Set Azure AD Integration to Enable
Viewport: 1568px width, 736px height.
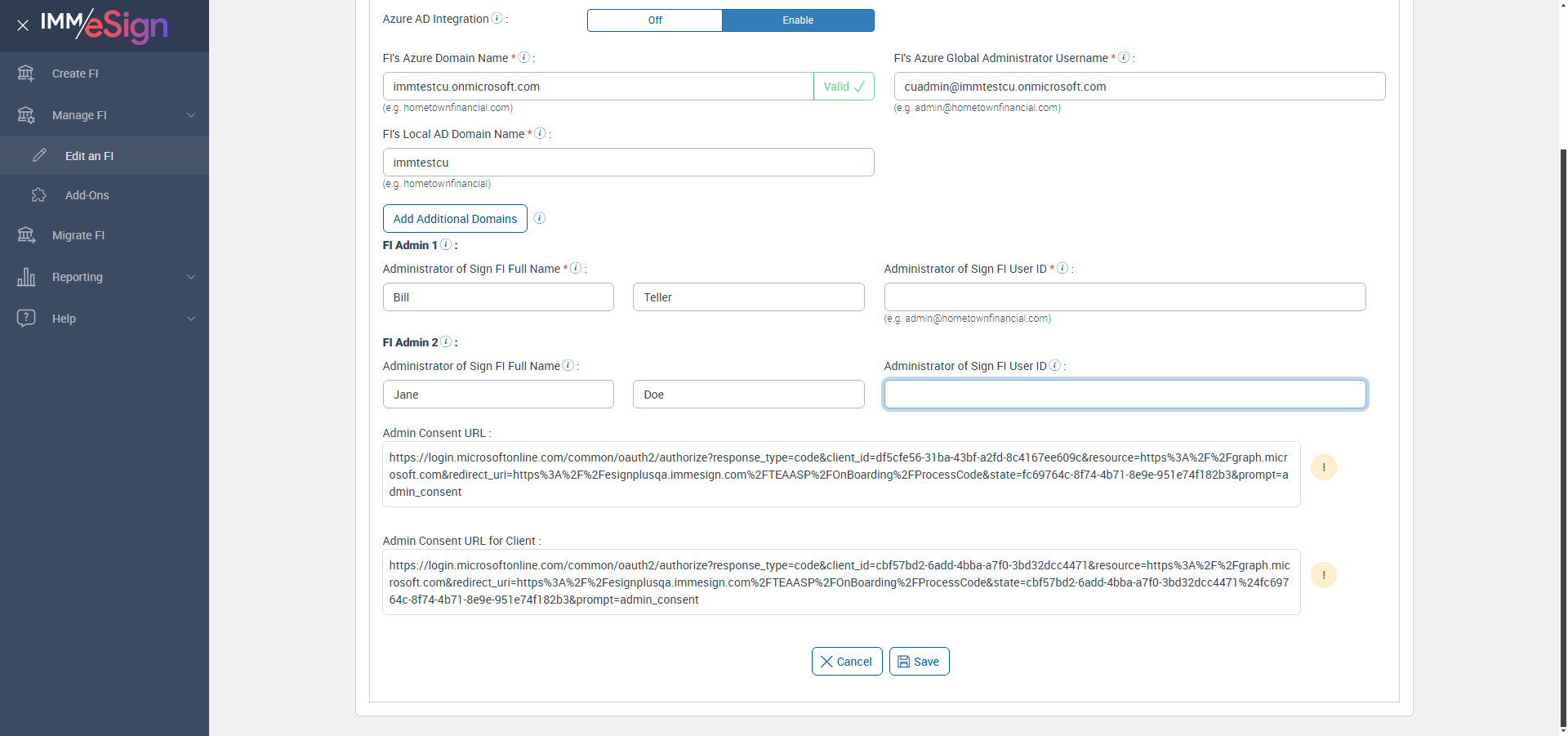point(798,20)
